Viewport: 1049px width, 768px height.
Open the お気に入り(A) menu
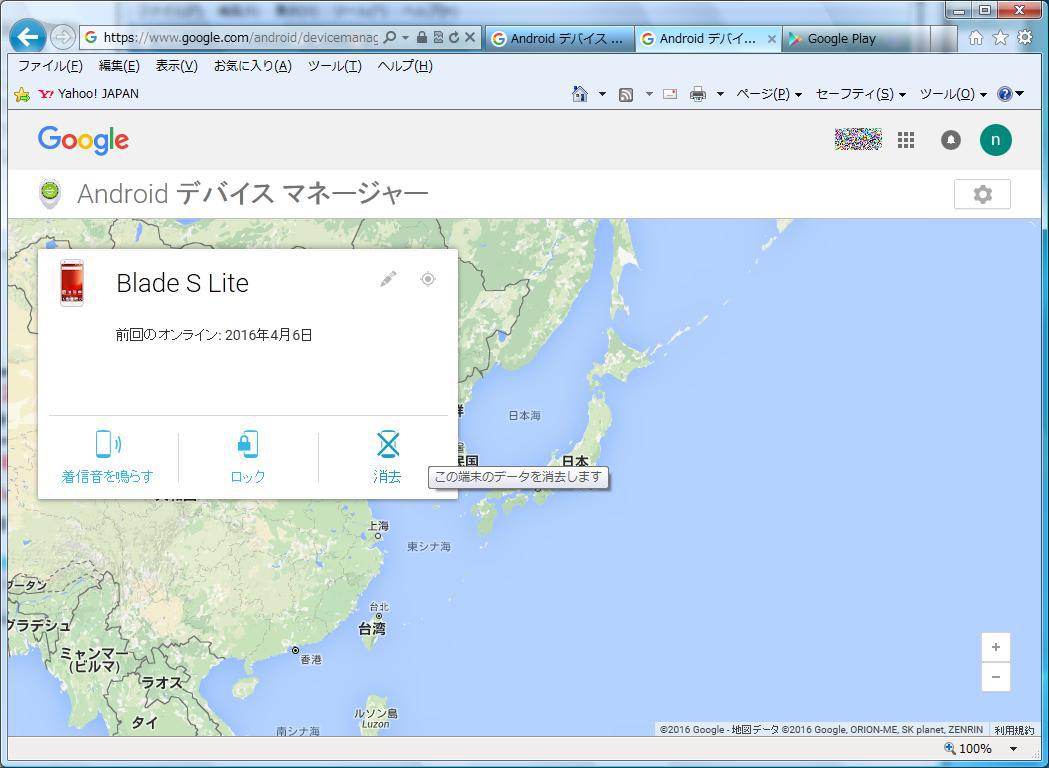[252, 66]
